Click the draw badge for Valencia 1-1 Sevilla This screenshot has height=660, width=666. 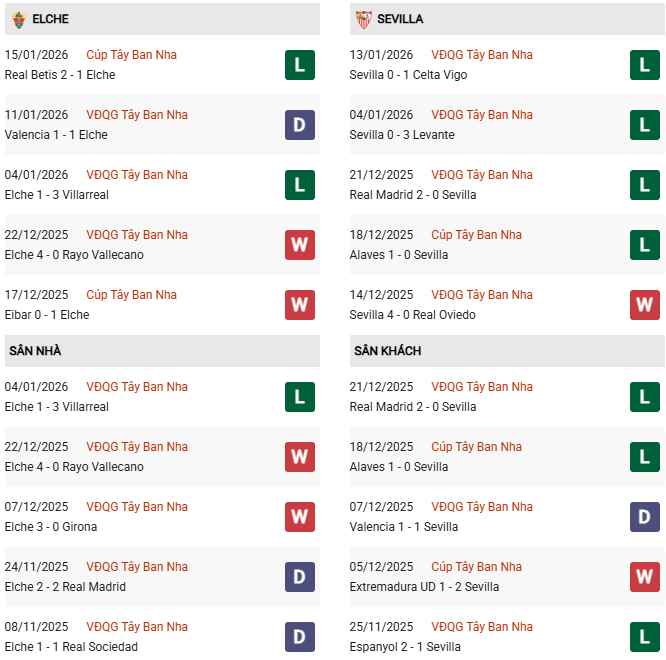click(x=645, y=517)
